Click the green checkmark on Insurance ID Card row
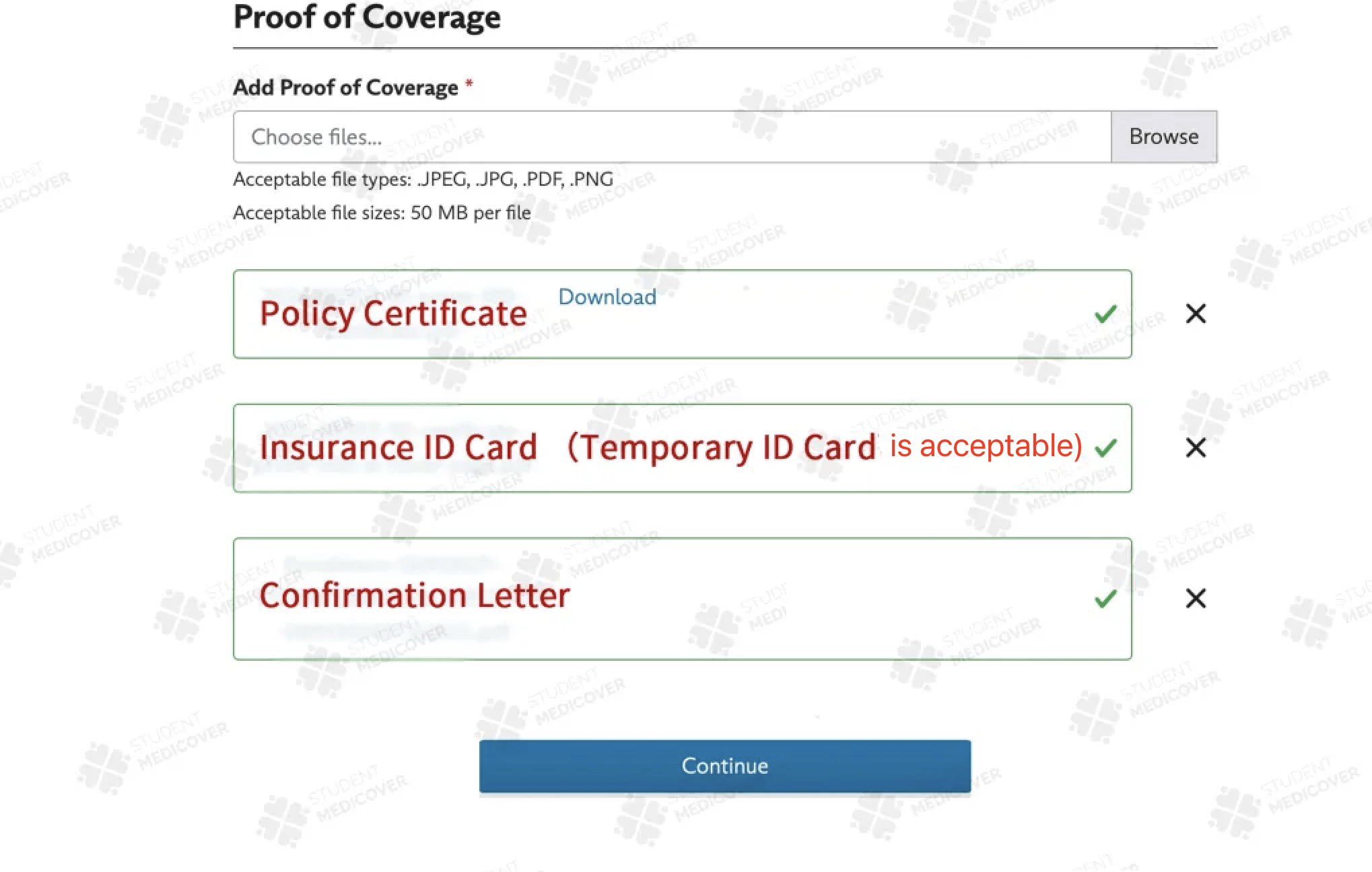This screenshot has width=1372, height=872. tap(1105, 447)
